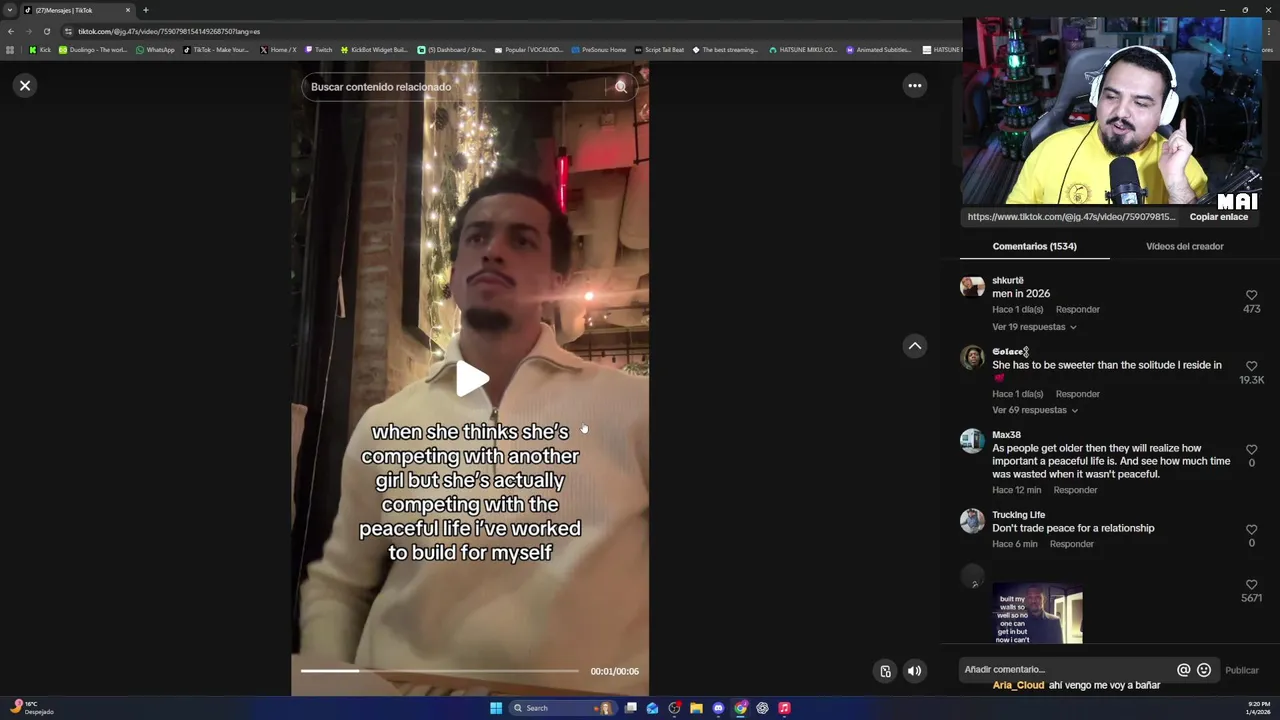Open the Animated Subtitles bookmark

(x=879, y=49)
